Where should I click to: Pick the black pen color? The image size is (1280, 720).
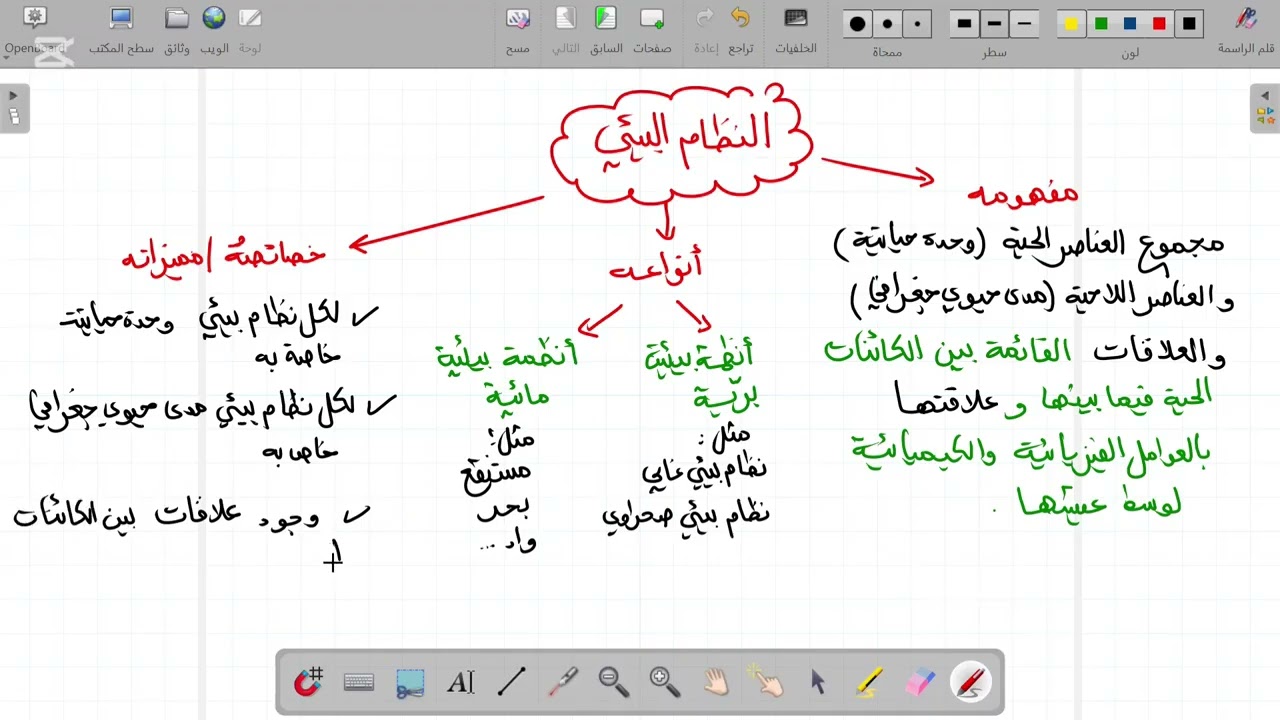pos(1189,24)
